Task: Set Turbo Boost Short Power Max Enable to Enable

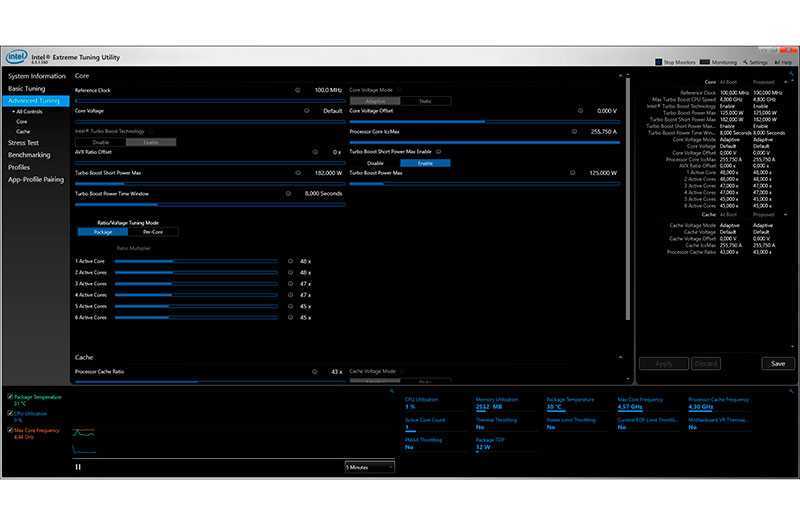Action: pyautogui.click(x=425, y=163)
